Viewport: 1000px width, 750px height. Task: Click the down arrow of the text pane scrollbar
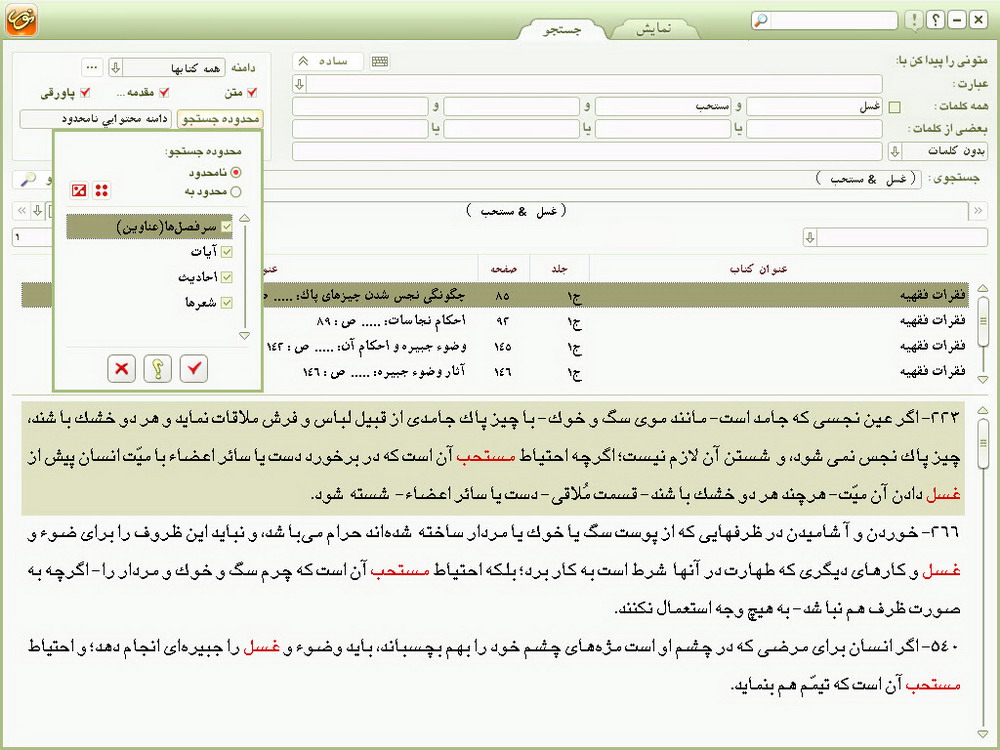coord(983,735)
